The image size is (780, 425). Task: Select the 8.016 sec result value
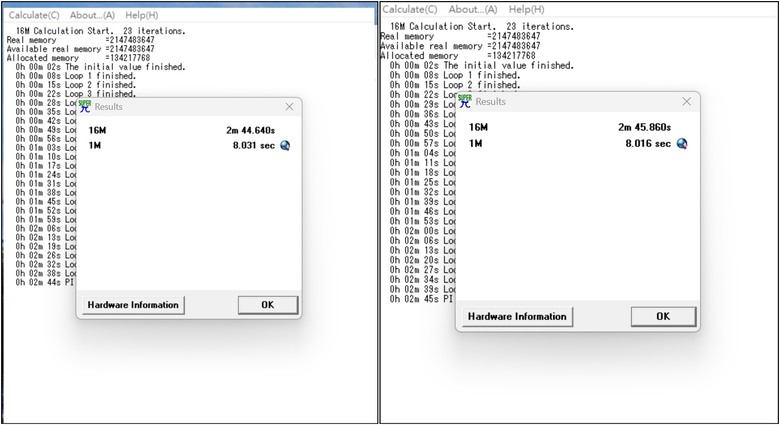[x=648, y=144]
